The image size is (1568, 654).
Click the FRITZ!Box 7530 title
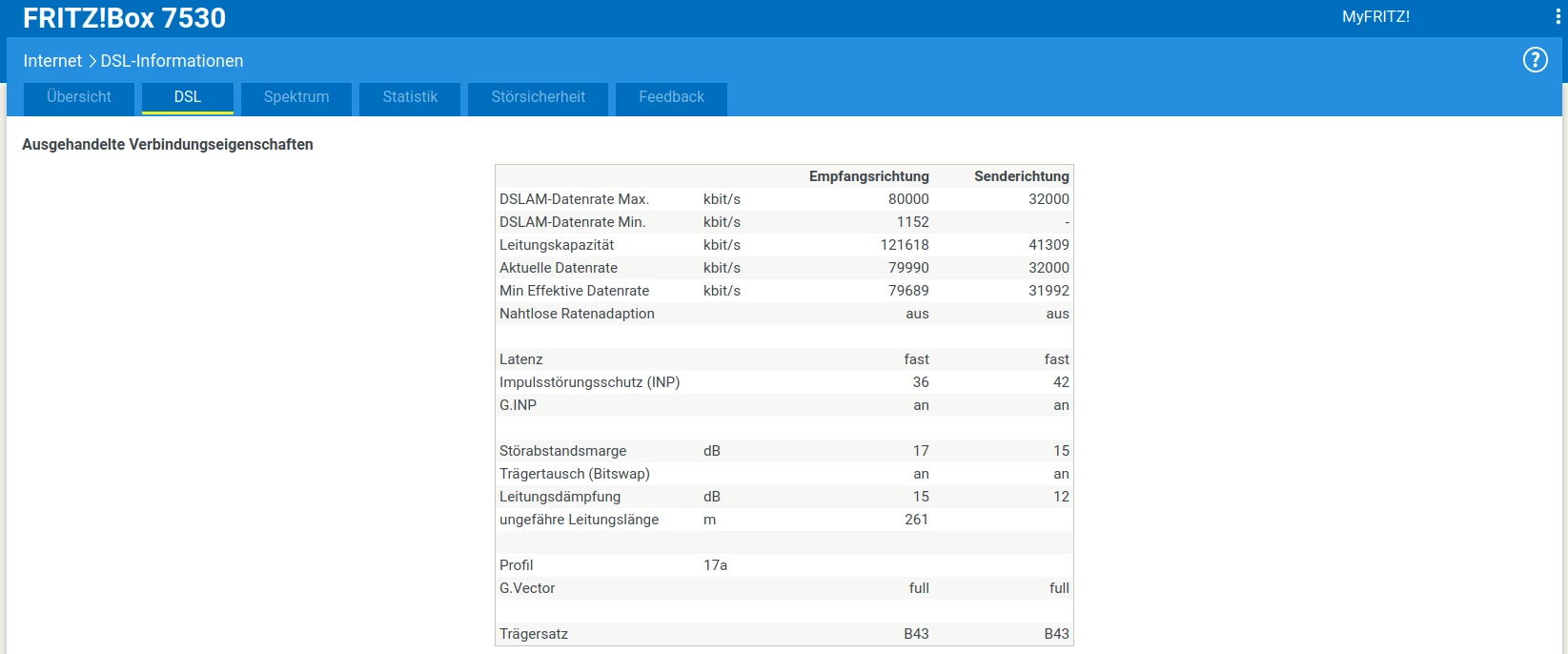pos(125,18)
